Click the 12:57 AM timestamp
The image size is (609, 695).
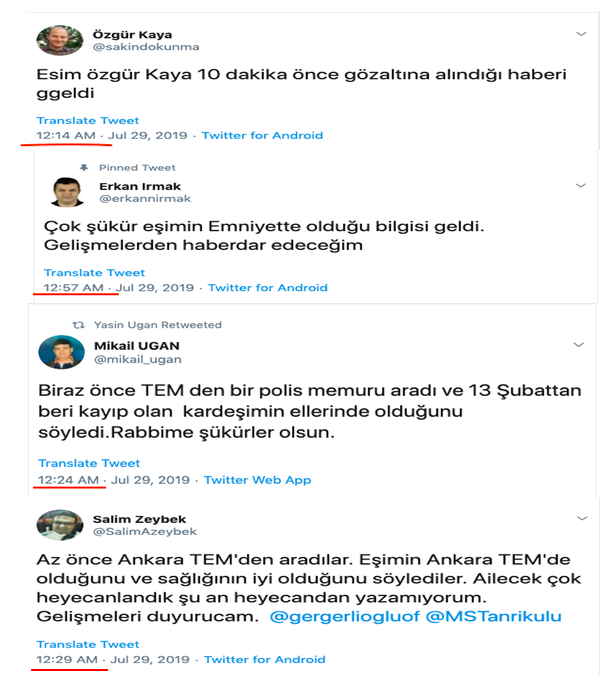pos(74,288)
